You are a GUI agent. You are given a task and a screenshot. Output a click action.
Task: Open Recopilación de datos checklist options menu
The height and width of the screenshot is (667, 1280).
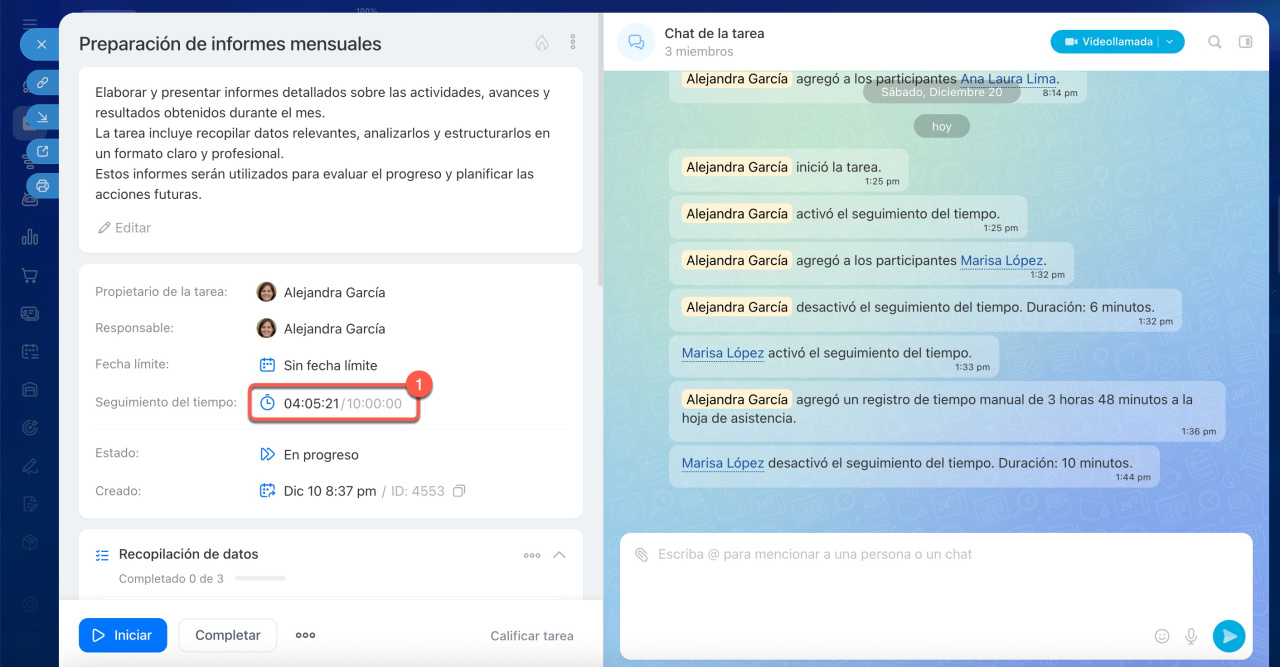pyautogui.click(x=532, y=555)
